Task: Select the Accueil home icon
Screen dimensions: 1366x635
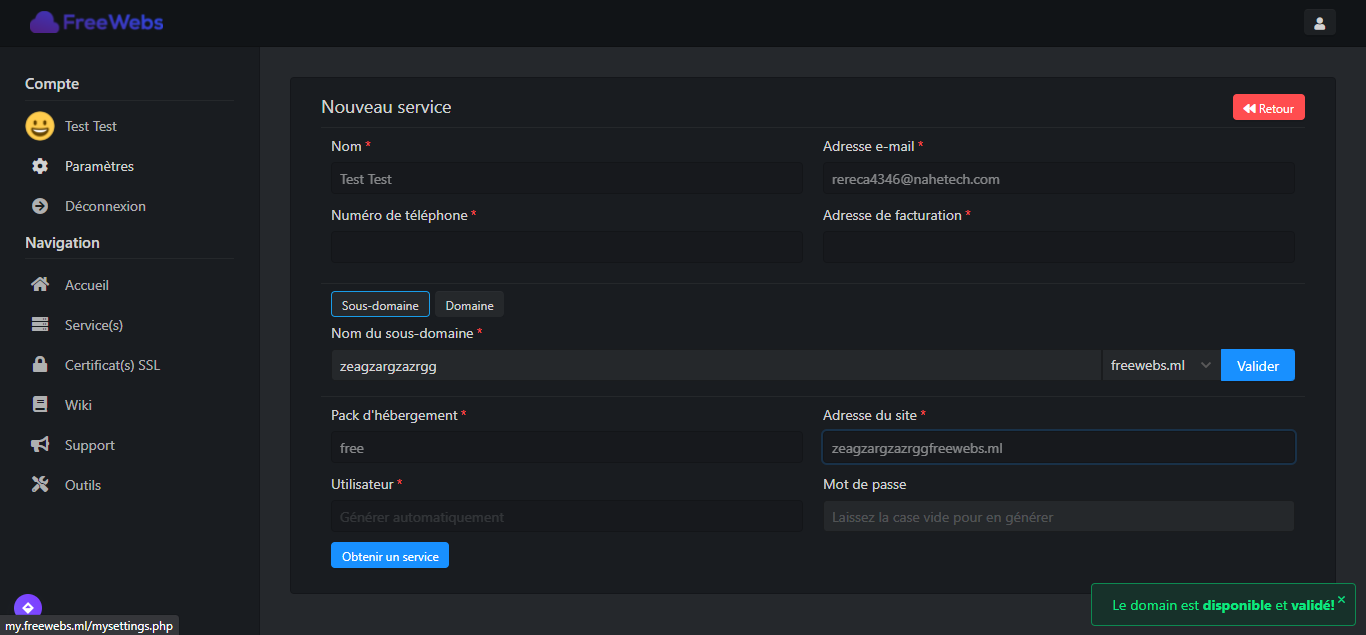Action: pos(39,284)
